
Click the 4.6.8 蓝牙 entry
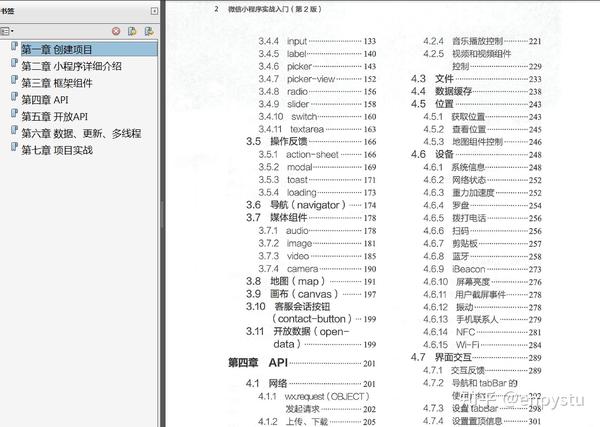(483, 256)
